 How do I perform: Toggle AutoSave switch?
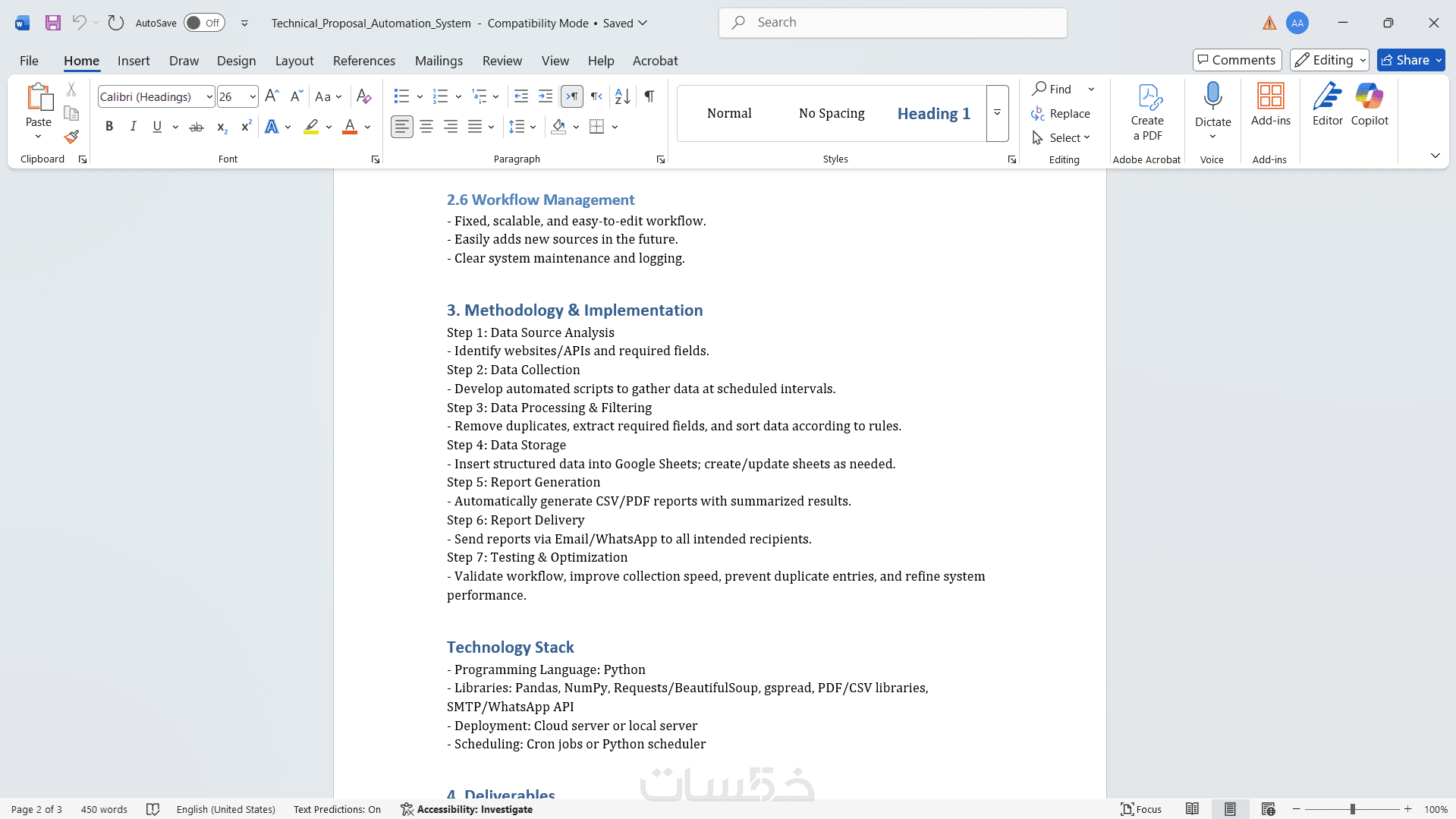[x=204, y=23]
